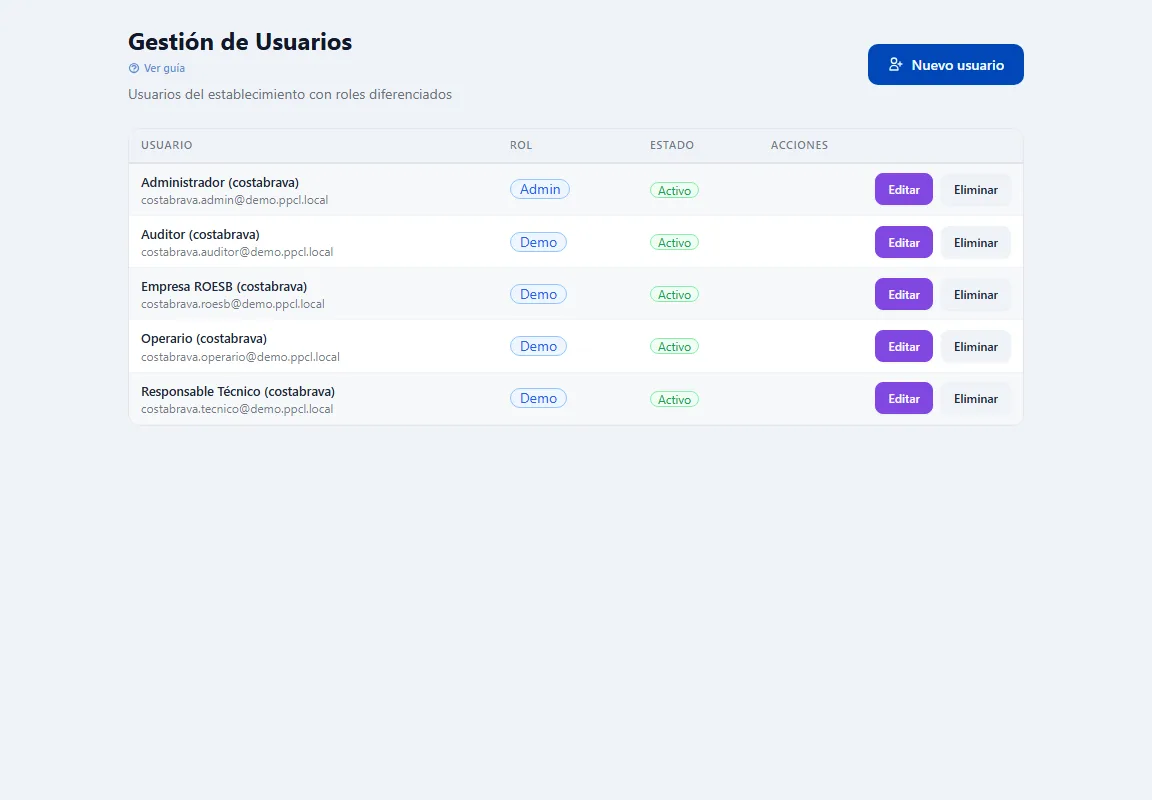This screenshot has width=1152, height=800.
Task: Select the email costabrava.roesb@demo.ppcl.local
Action: pos(233,304)
